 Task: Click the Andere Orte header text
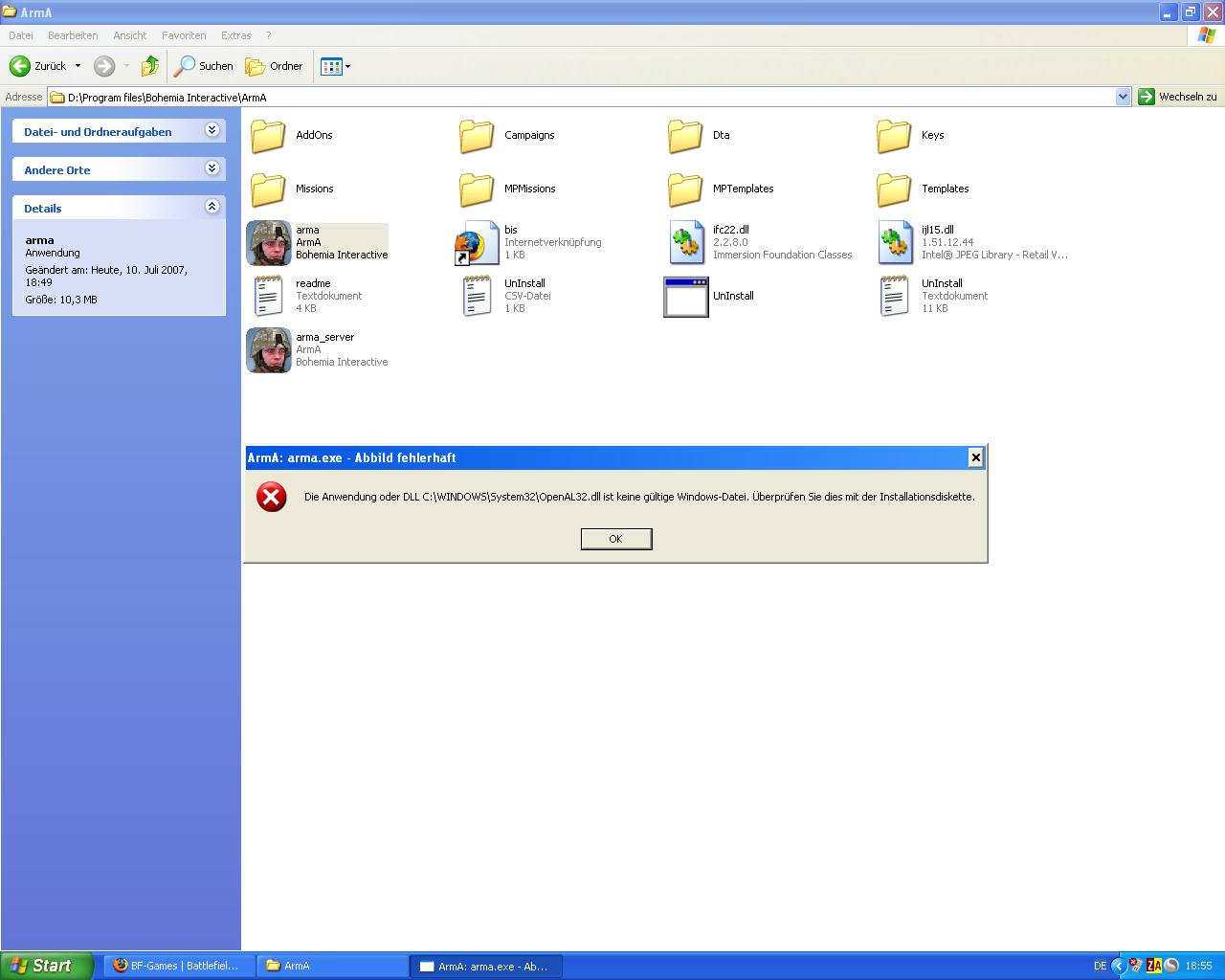[57, 170]
